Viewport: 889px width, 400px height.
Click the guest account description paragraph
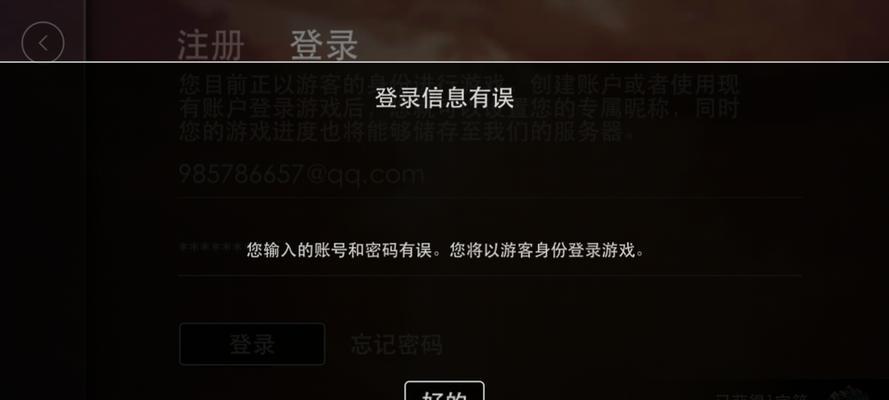[459, 108]
